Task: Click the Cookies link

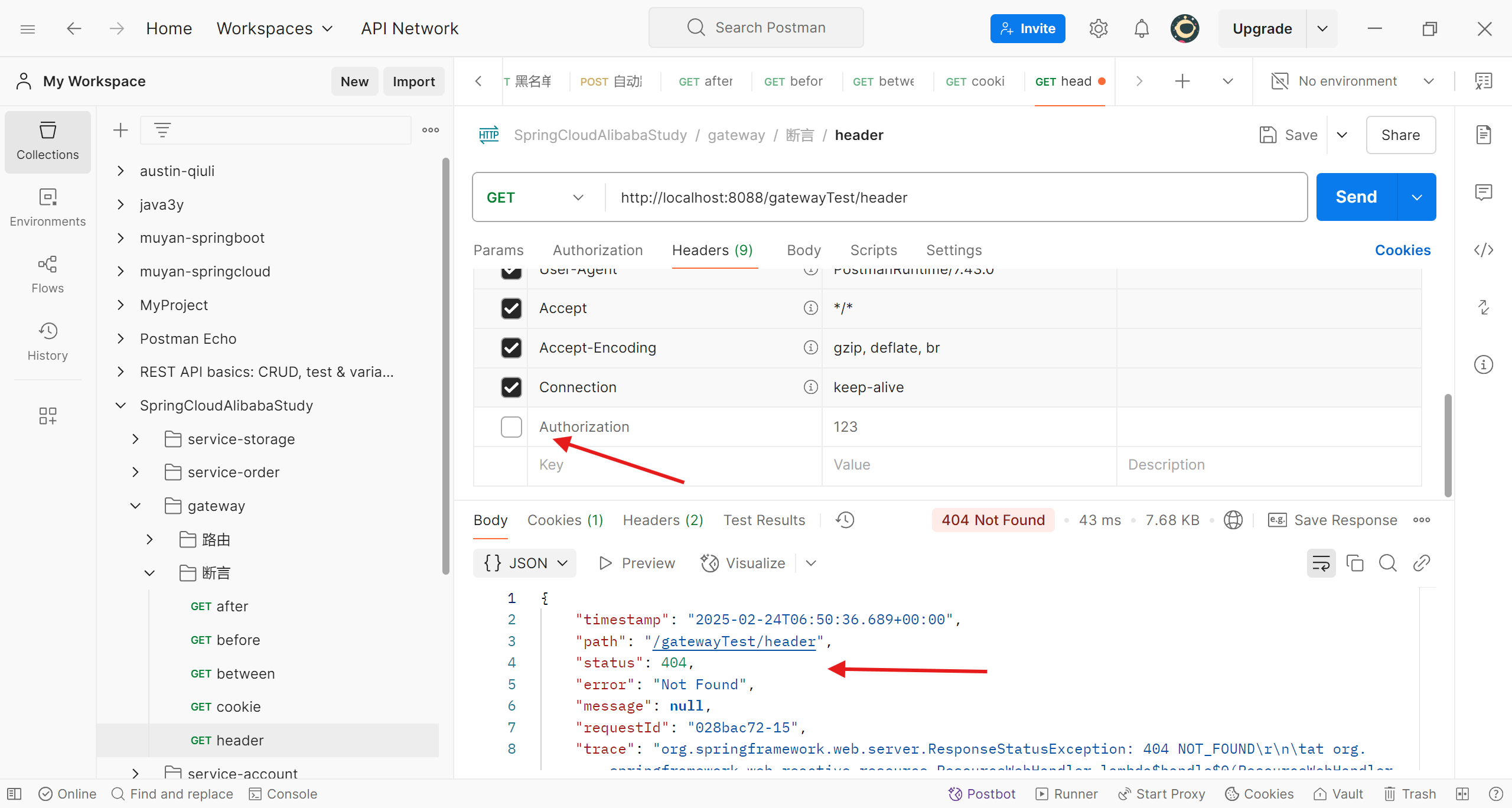Action: (x=1402, y=250)
